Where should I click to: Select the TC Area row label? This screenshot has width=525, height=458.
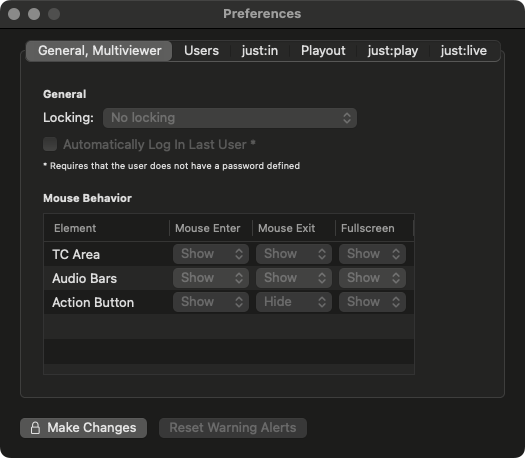coord(76,254)
